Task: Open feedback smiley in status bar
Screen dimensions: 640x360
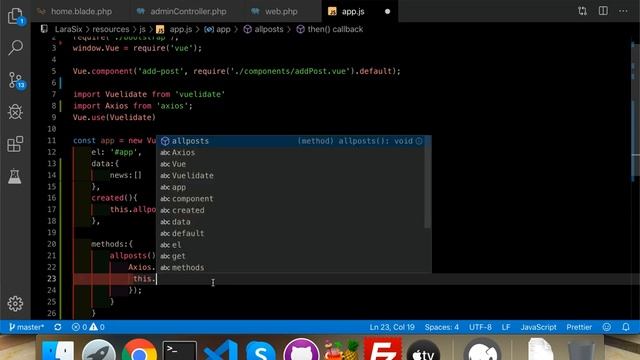Action: 607,327
